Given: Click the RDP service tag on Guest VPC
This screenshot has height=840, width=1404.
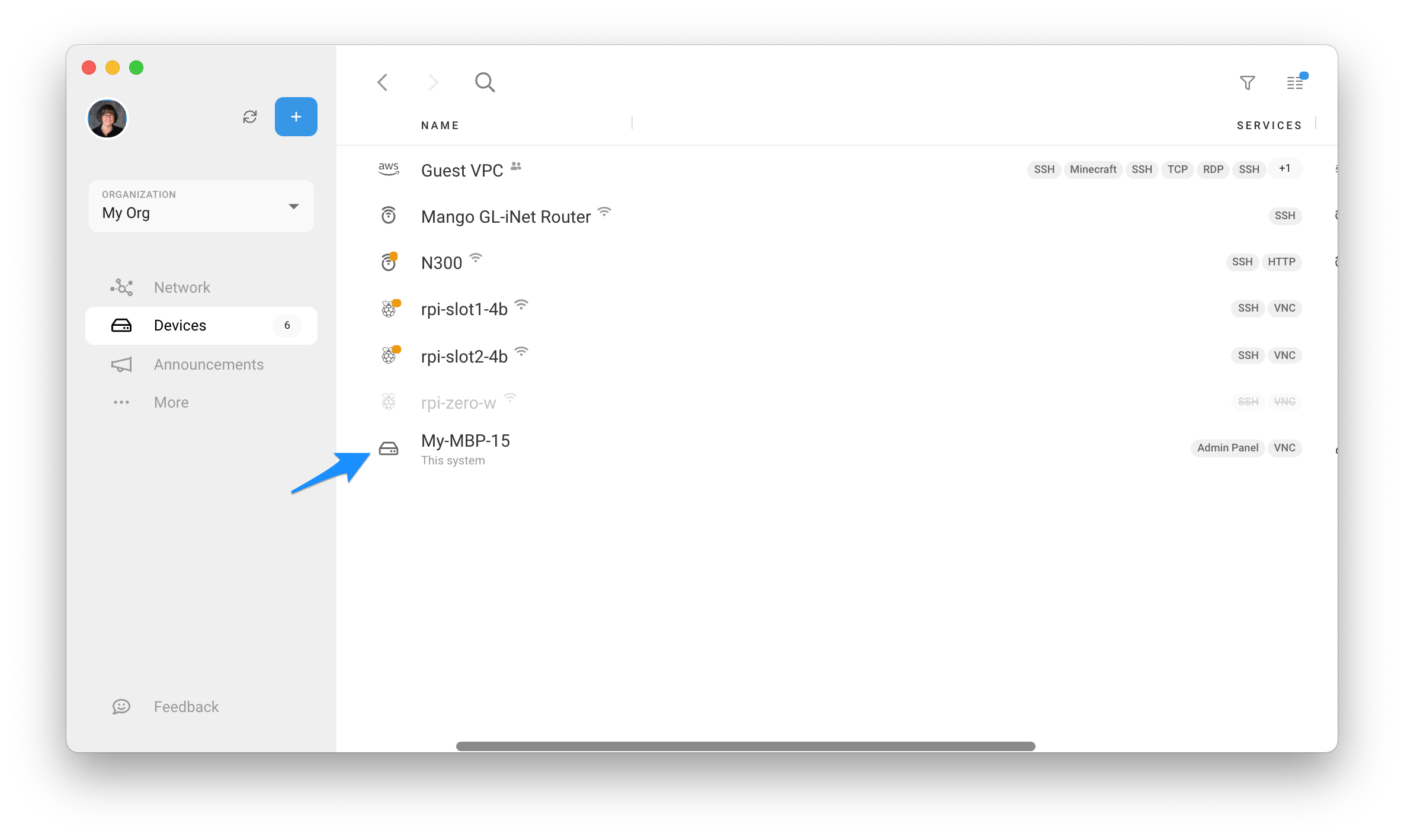Looking at the screenshot, I should (1213, 169).
